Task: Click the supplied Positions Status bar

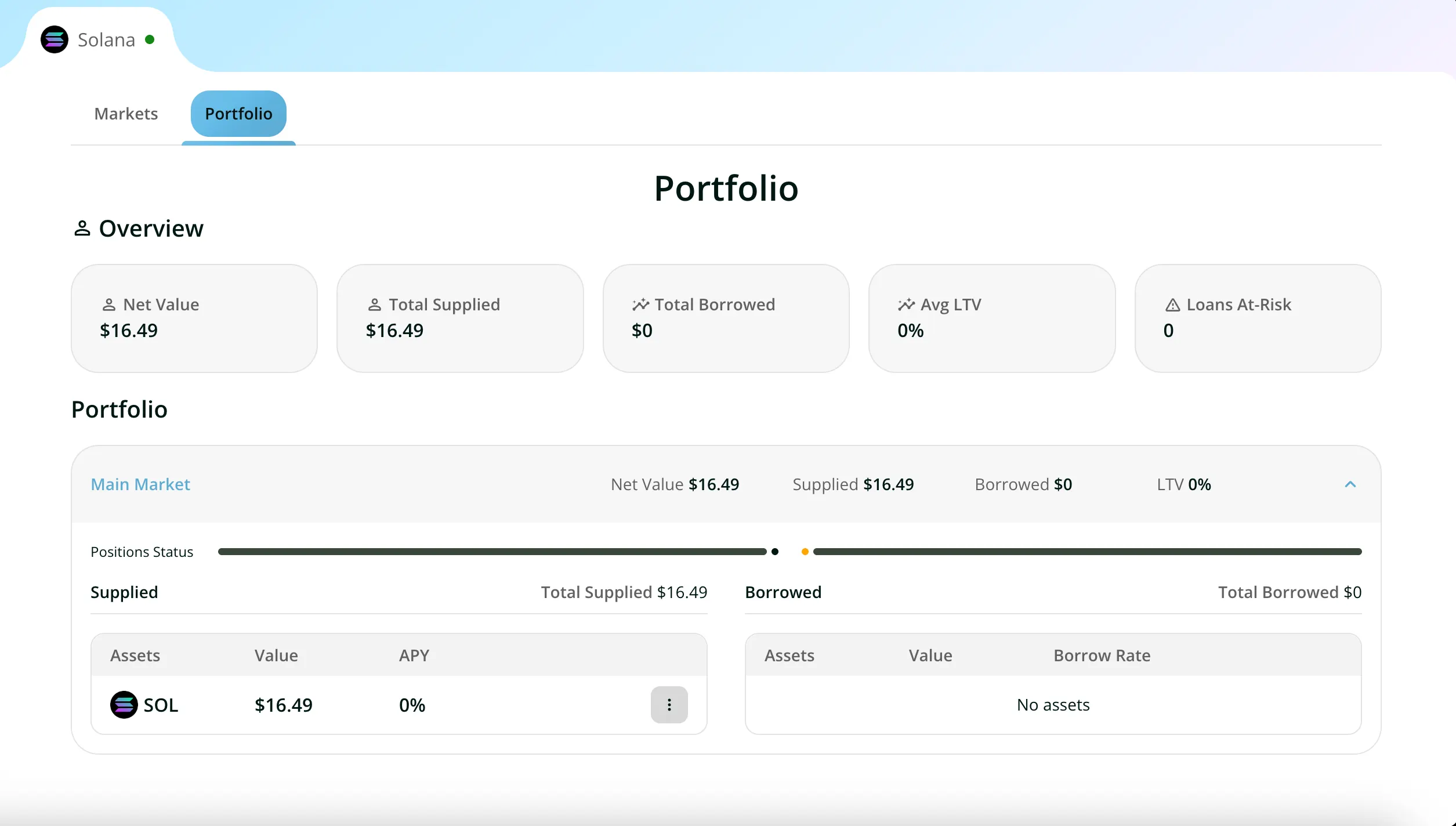Action: coord(492,552)
